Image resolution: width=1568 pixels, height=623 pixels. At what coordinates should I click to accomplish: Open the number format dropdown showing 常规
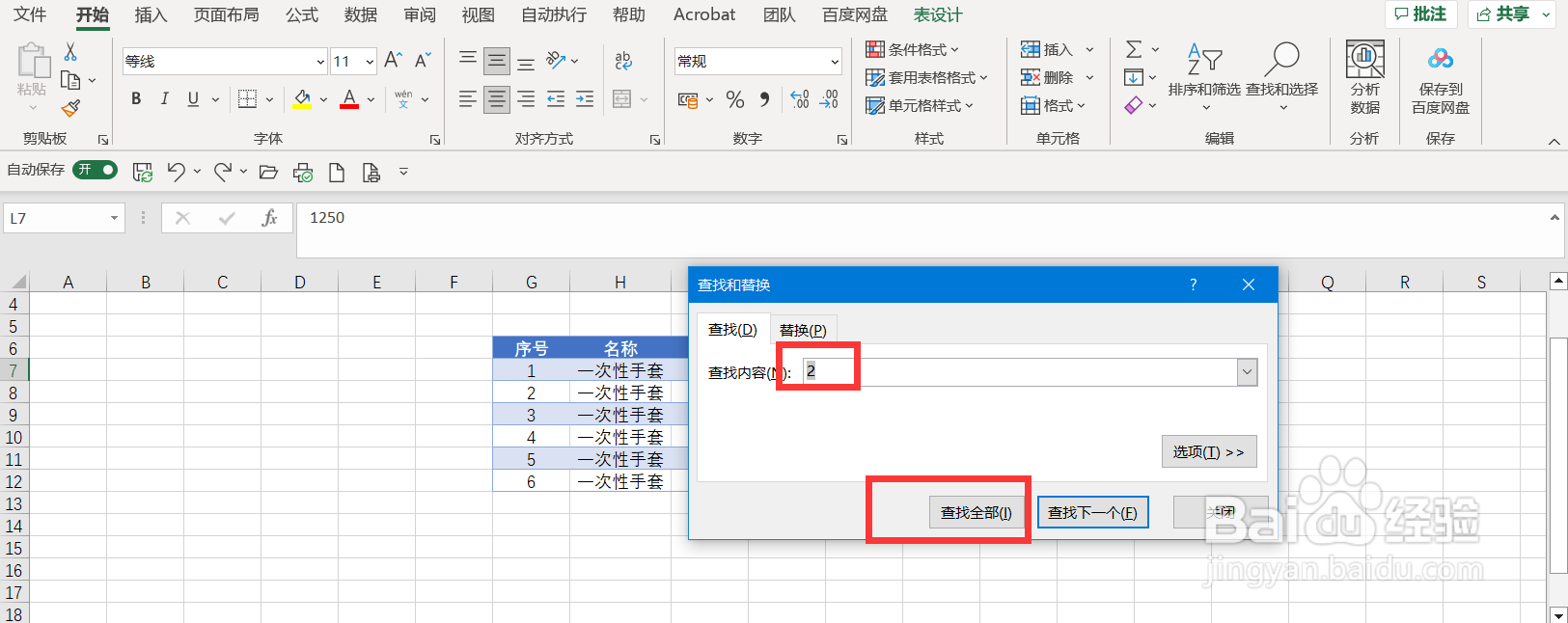pyautogui.click(x=835, y=62)
